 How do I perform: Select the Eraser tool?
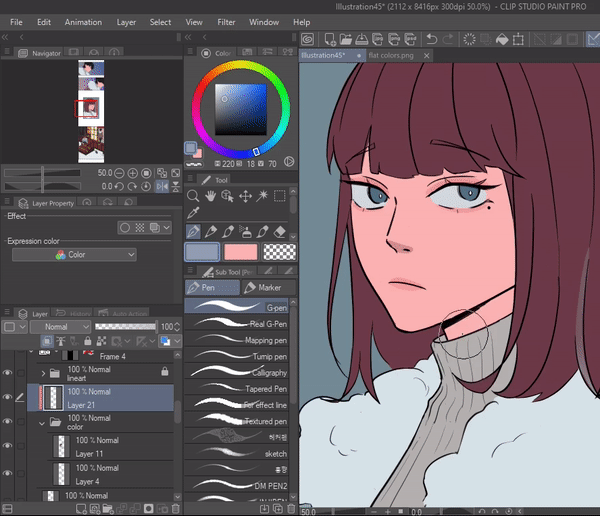pos(280,231)
